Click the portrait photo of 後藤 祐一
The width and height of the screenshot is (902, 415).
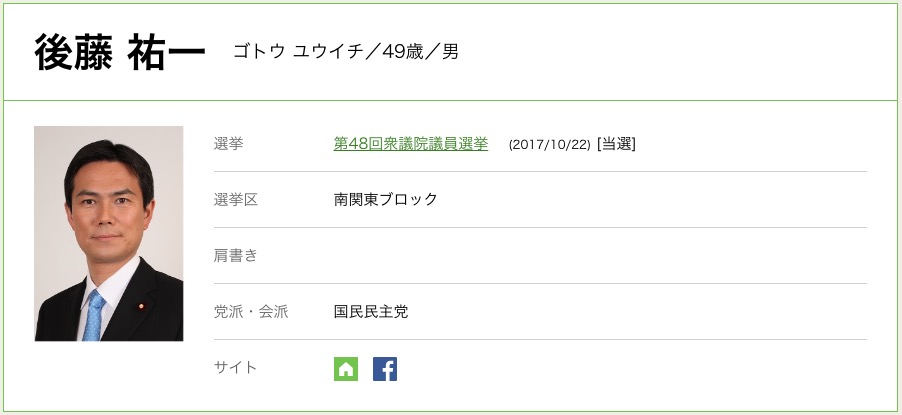[x=109, y=234]
